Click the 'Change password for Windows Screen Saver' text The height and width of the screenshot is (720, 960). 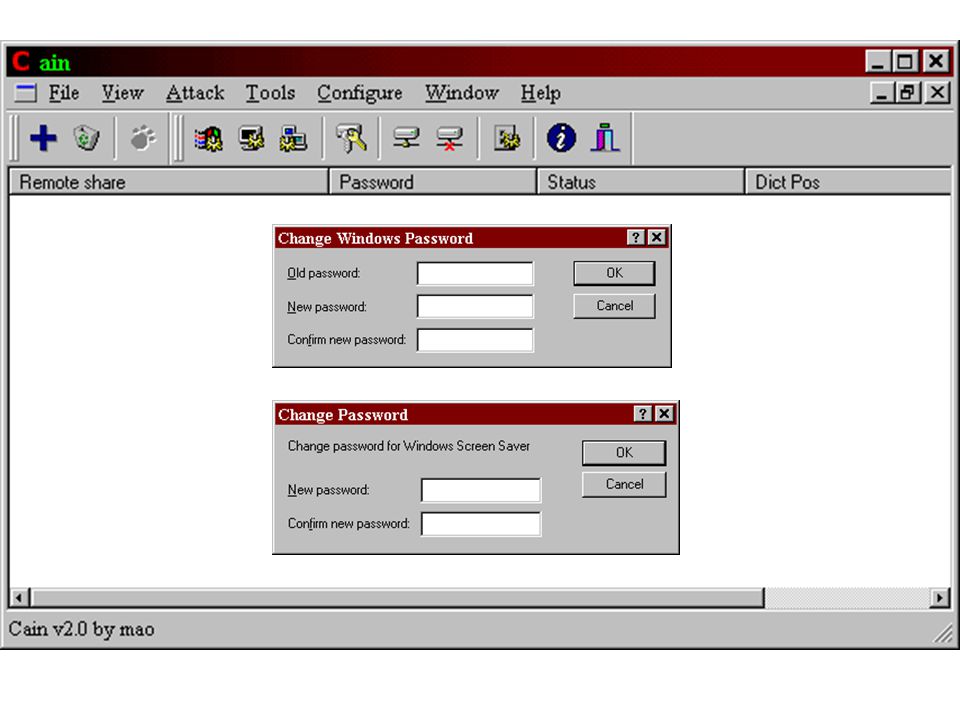[408, 446]
